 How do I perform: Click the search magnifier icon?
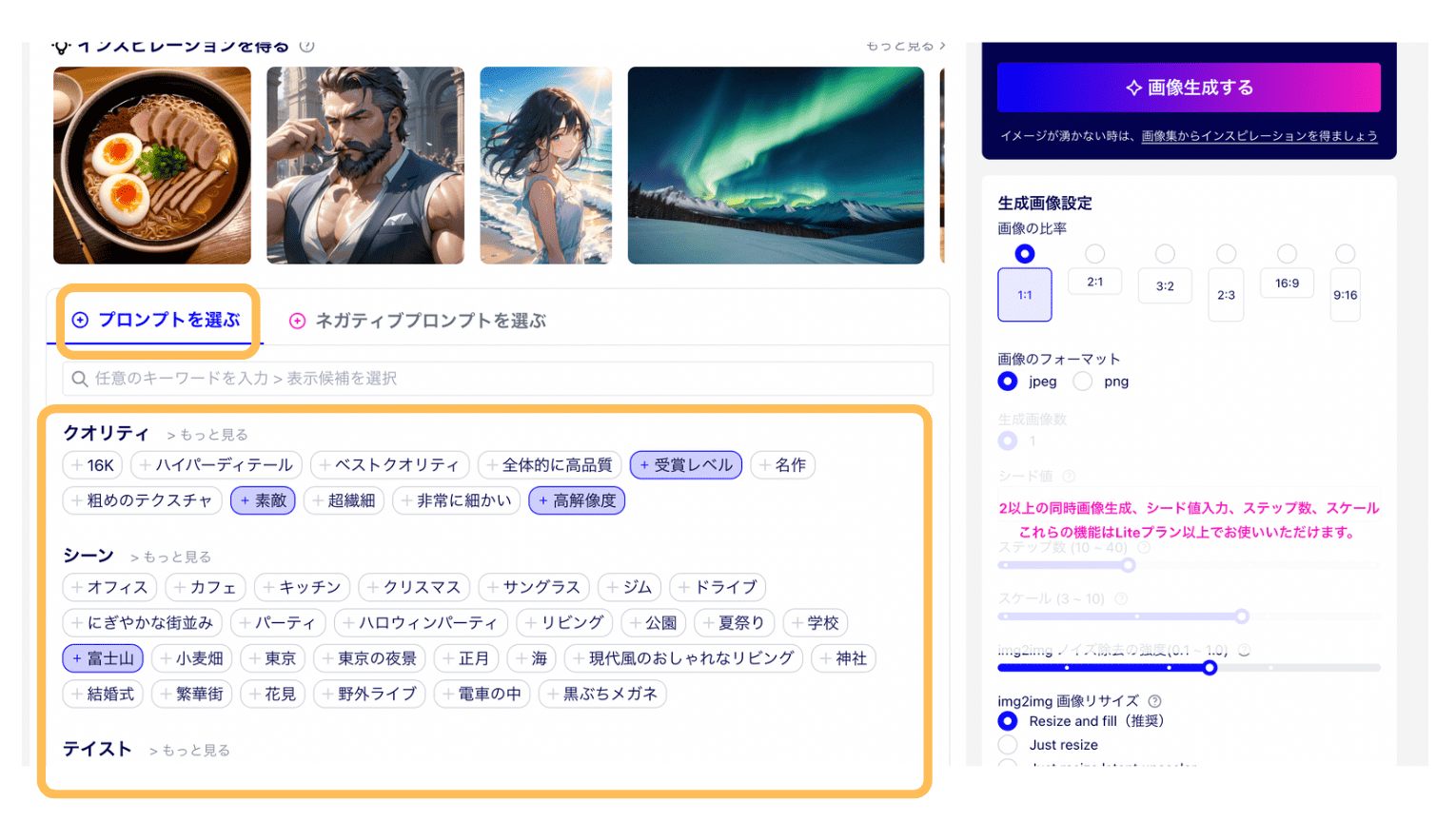80,379
